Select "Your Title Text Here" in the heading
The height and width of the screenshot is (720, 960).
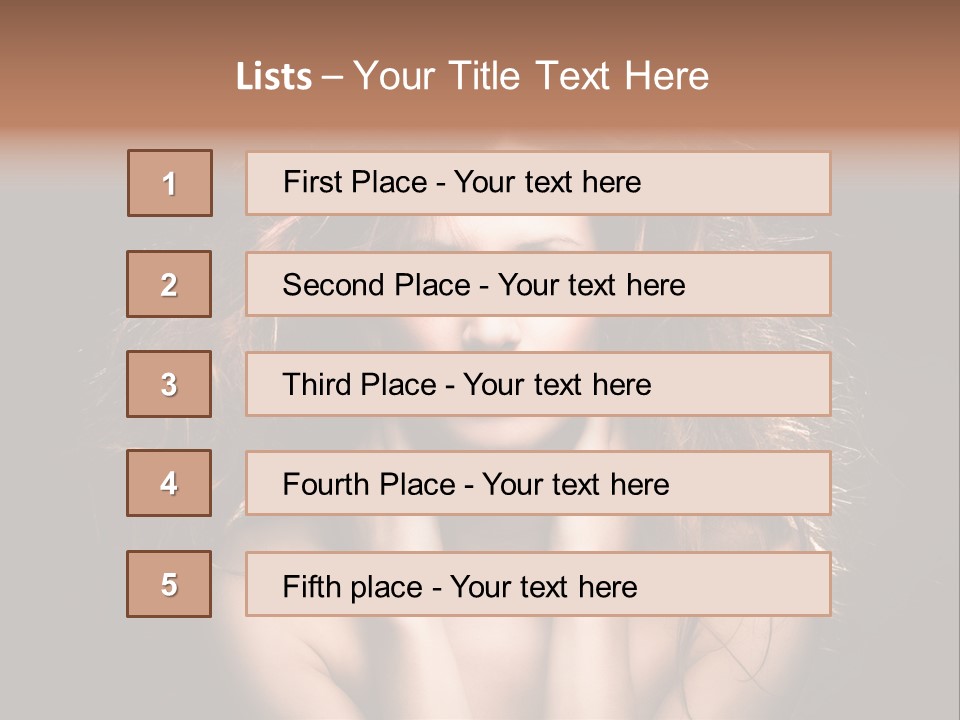pyautogui.click(x=532, y=76)
